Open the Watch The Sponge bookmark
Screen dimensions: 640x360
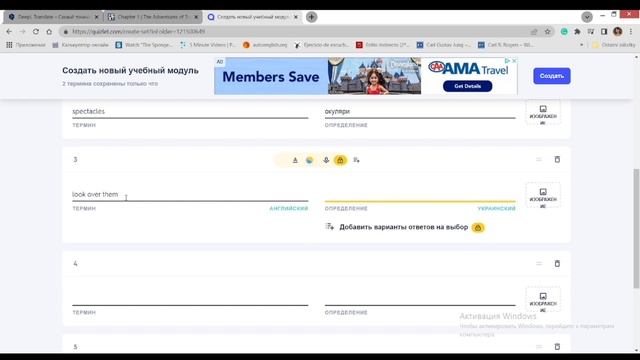[144, 45]
